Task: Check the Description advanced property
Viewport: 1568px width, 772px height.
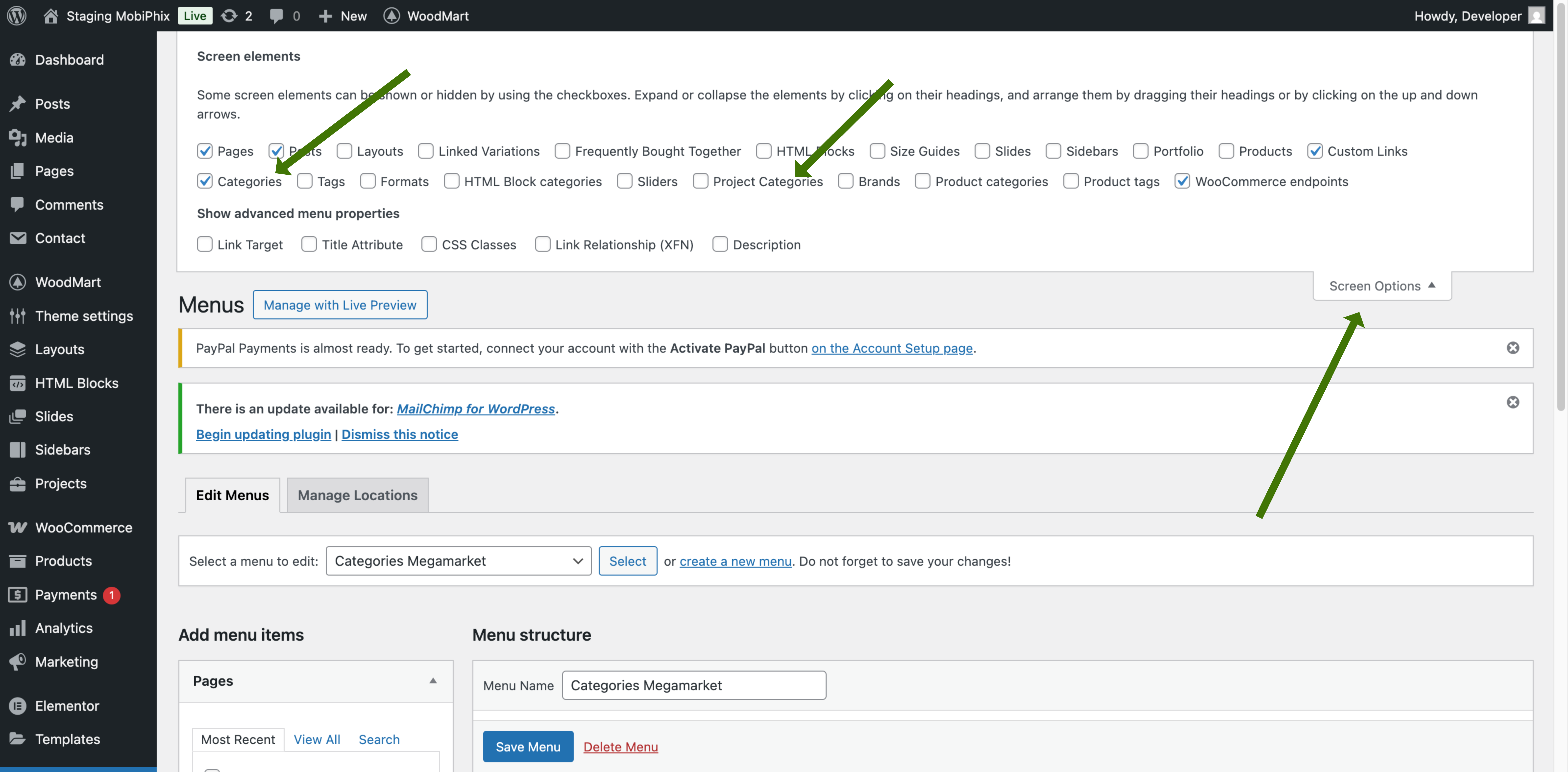Action: (720, 245)
